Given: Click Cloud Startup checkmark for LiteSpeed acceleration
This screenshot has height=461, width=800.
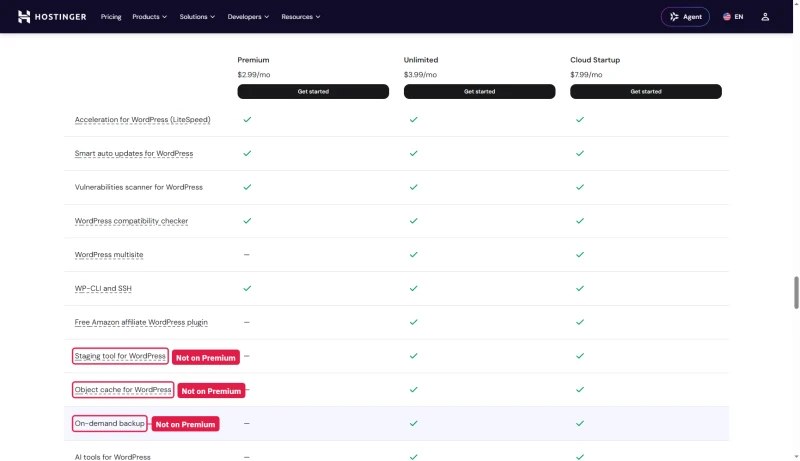Looking at the screenshot, I should (580, 119).
